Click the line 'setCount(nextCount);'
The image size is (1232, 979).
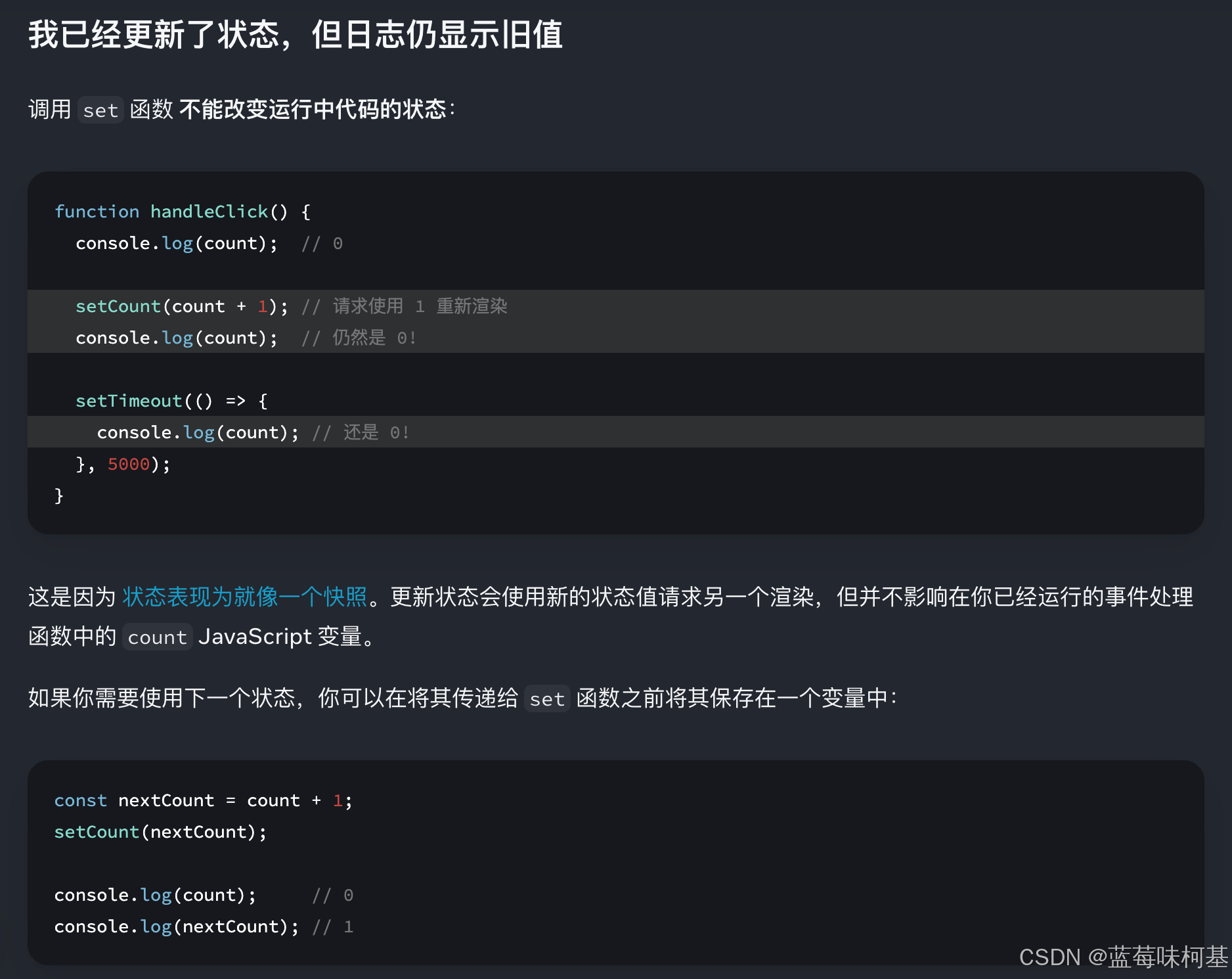point(161,832)
